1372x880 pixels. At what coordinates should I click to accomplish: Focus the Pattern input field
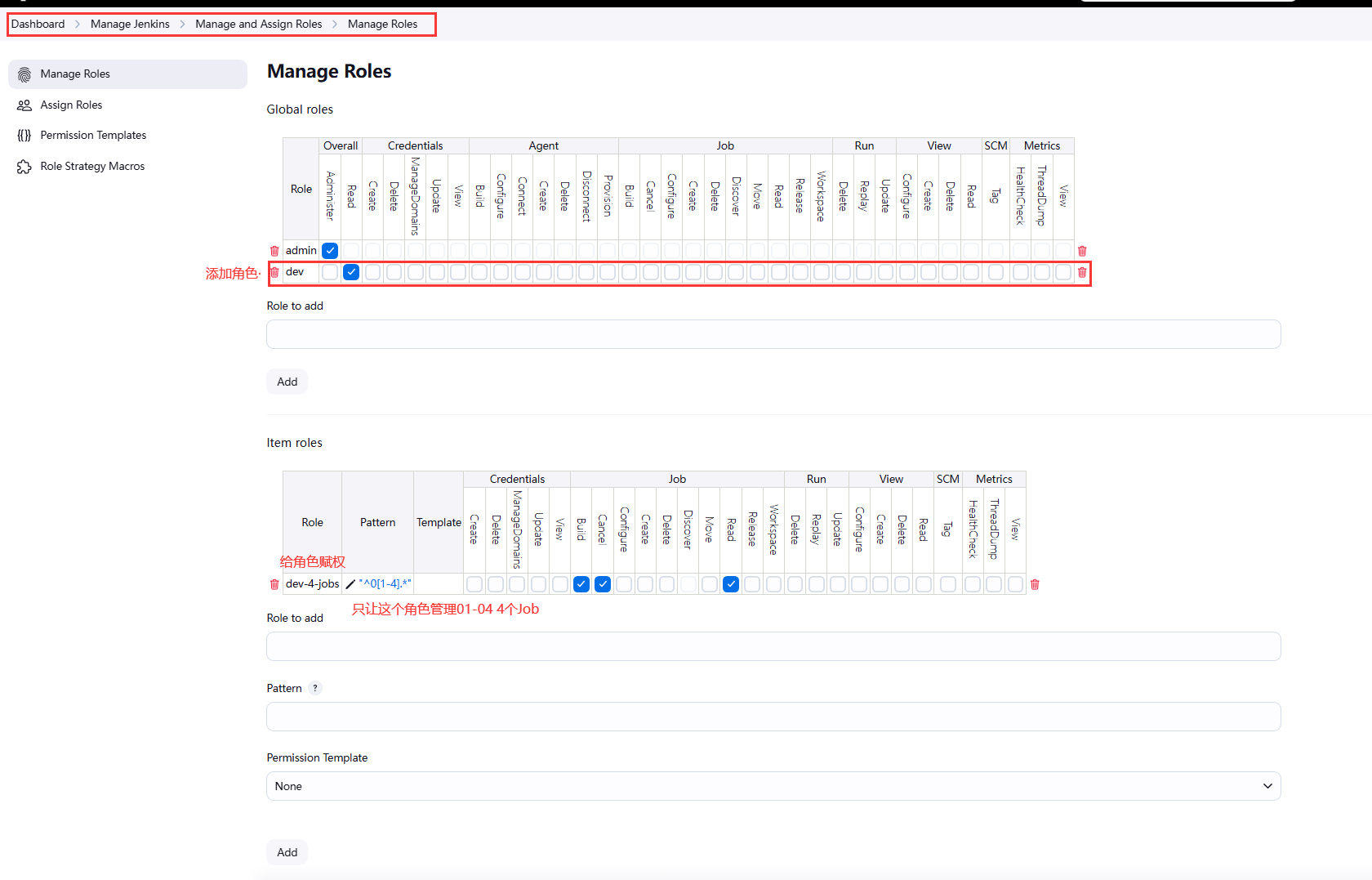click(773, 717)
